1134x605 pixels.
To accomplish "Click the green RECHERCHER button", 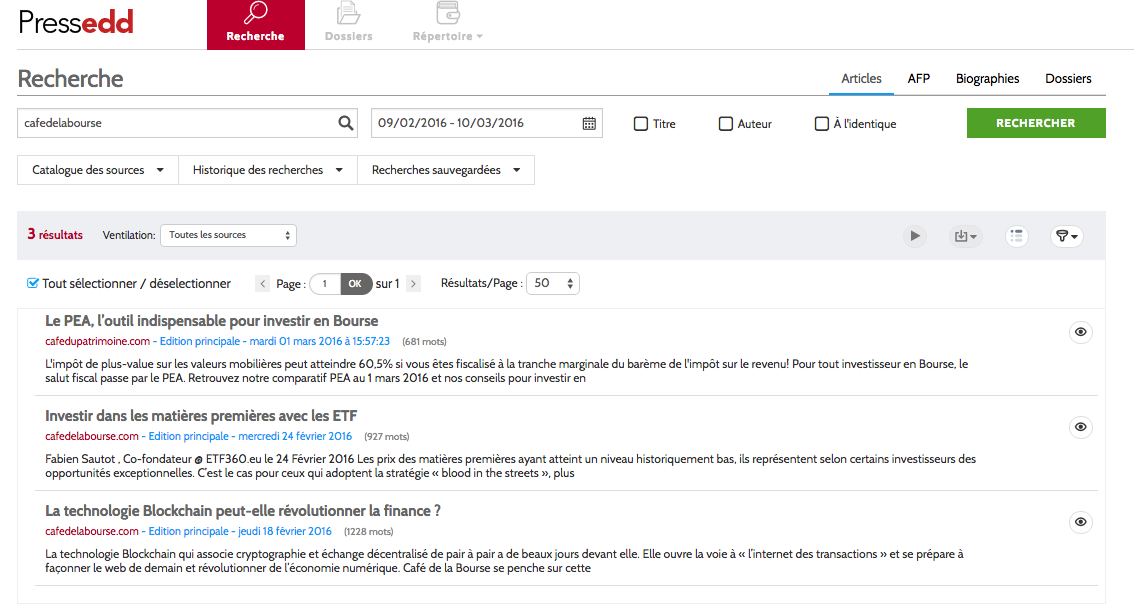I will pos(1036,123).
